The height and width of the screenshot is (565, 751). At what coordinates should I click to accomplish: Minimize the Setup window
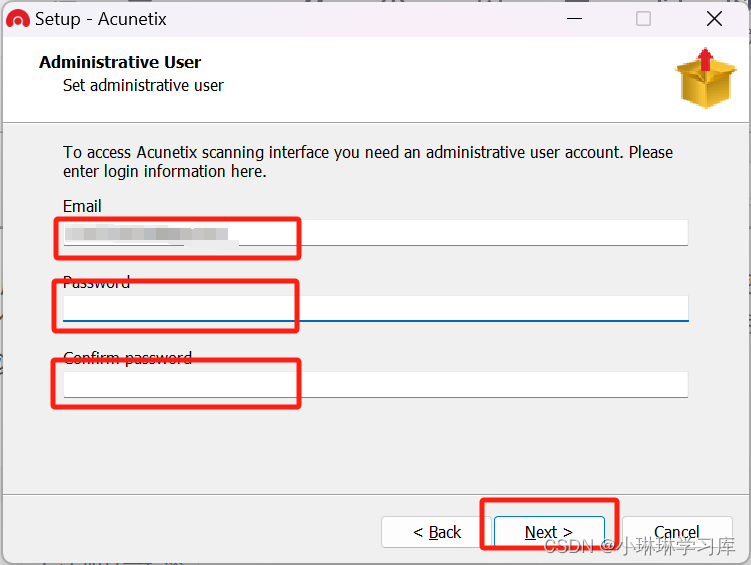point(574,19)
